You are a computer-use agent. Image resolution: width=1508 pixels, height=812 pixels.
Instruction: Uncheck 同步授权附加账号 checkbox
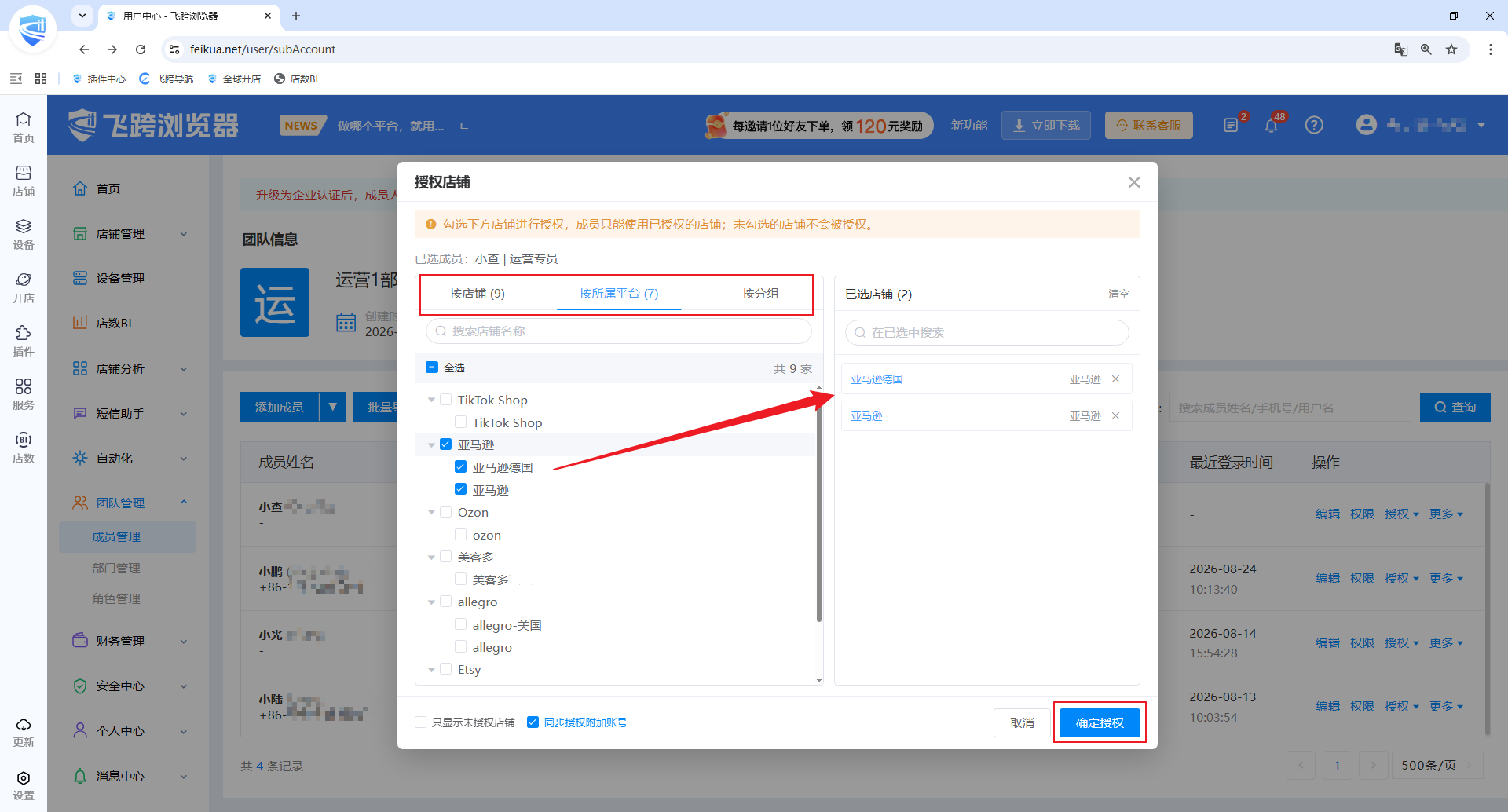[533, 722]
